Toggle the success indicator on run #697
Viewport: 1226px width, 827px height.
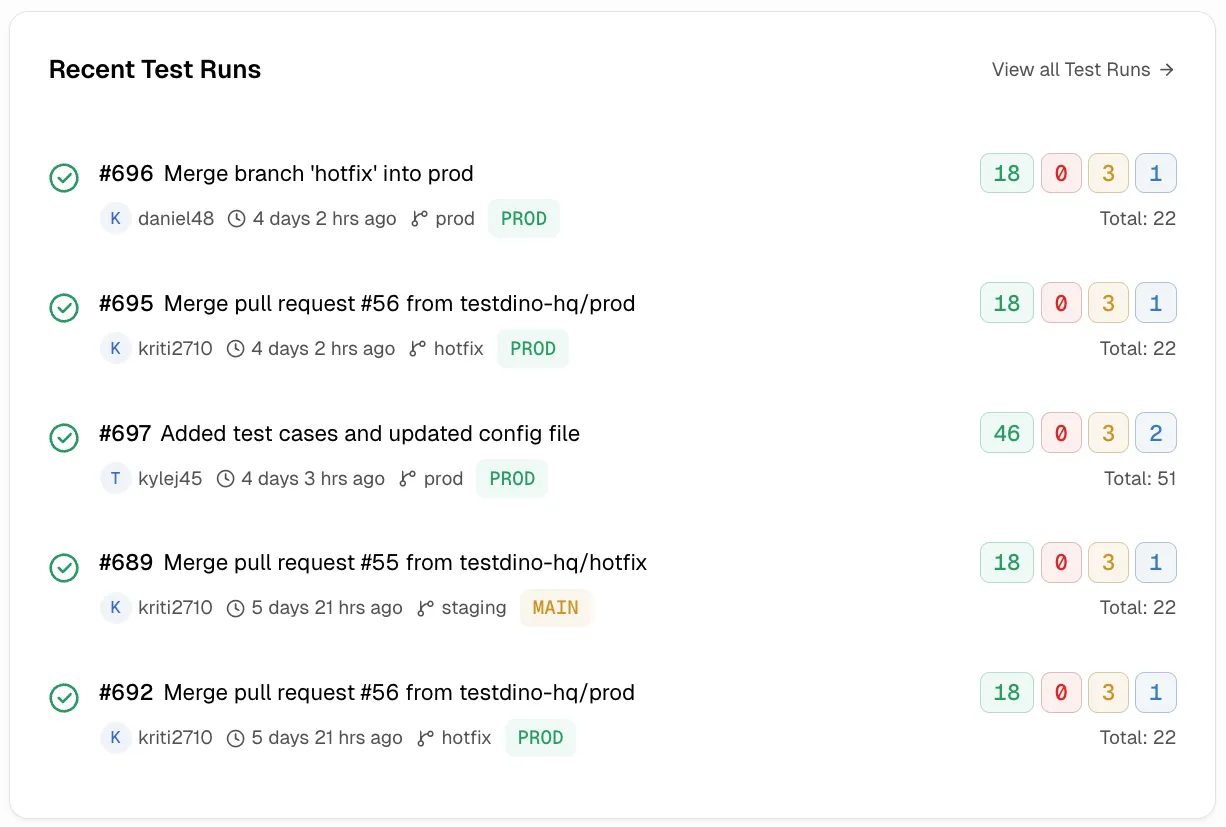coord(64,438)
